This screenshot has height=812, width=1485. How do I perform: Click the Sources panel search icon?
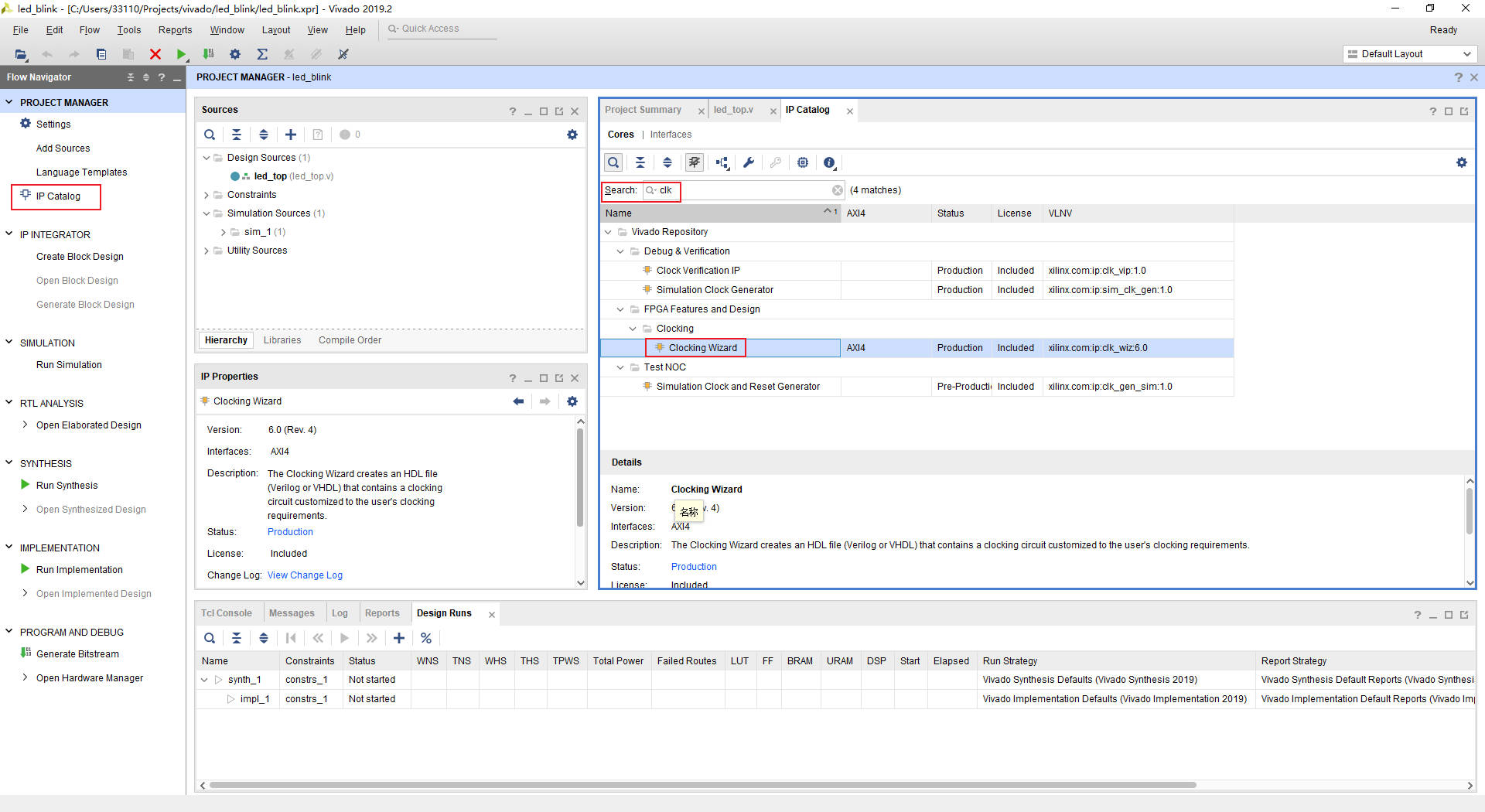210,135
